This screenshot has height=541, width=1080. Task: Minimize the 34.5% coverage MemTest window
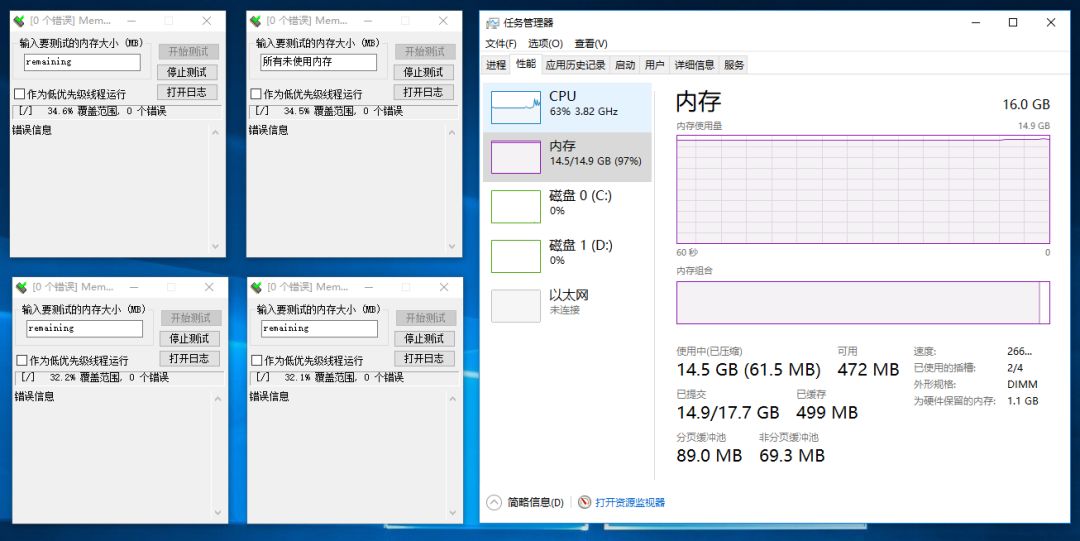click(367, 21)
